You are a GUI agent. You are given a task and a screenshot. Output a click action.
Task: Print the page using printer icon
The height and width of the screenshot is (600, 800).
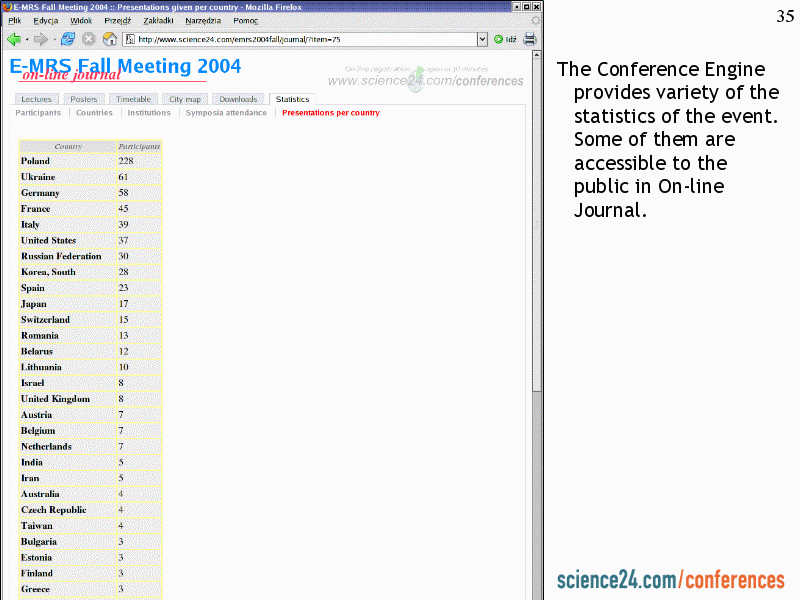tap(530, 39)
